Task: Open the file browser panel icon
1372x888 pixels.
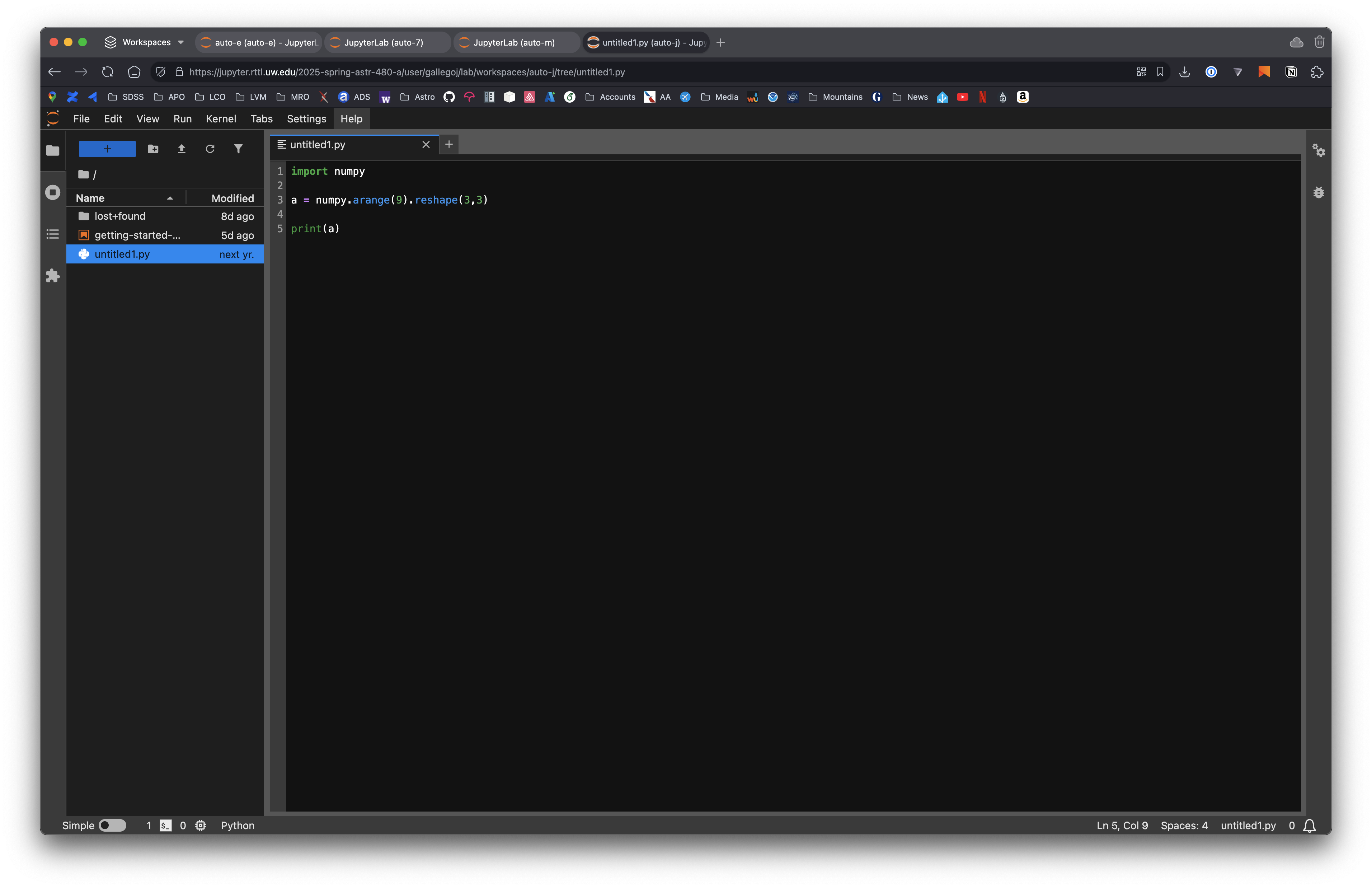Action: point(52,150)
